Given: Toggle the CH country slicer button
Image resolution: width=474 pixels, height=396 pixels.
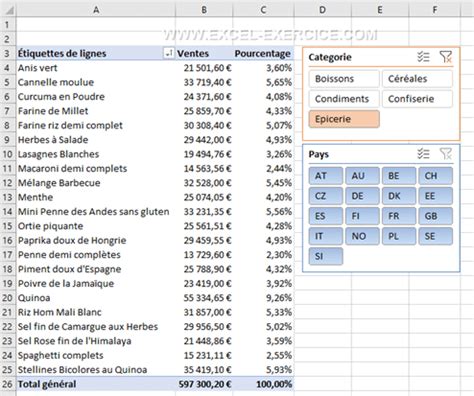Looking at the screenshot, I should 436,176.
